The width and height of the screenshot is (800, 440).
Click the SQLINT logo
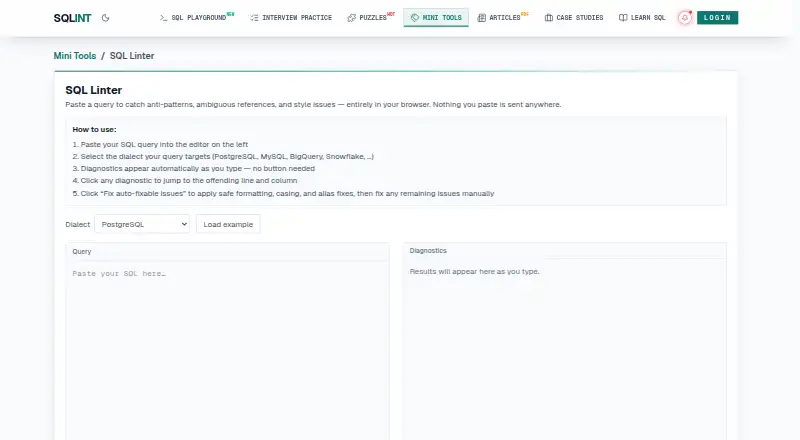click(72, 18)
